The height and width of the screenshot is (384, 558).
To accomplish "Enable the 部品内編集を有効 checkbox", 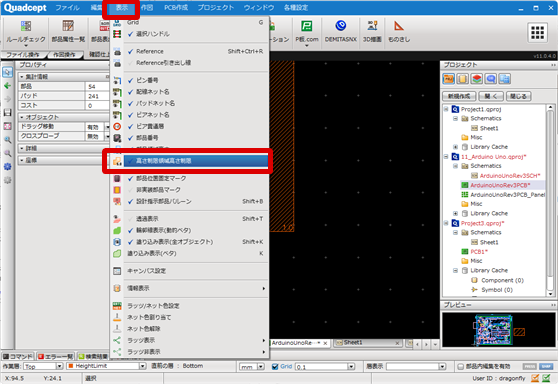I will pos(460,366).
